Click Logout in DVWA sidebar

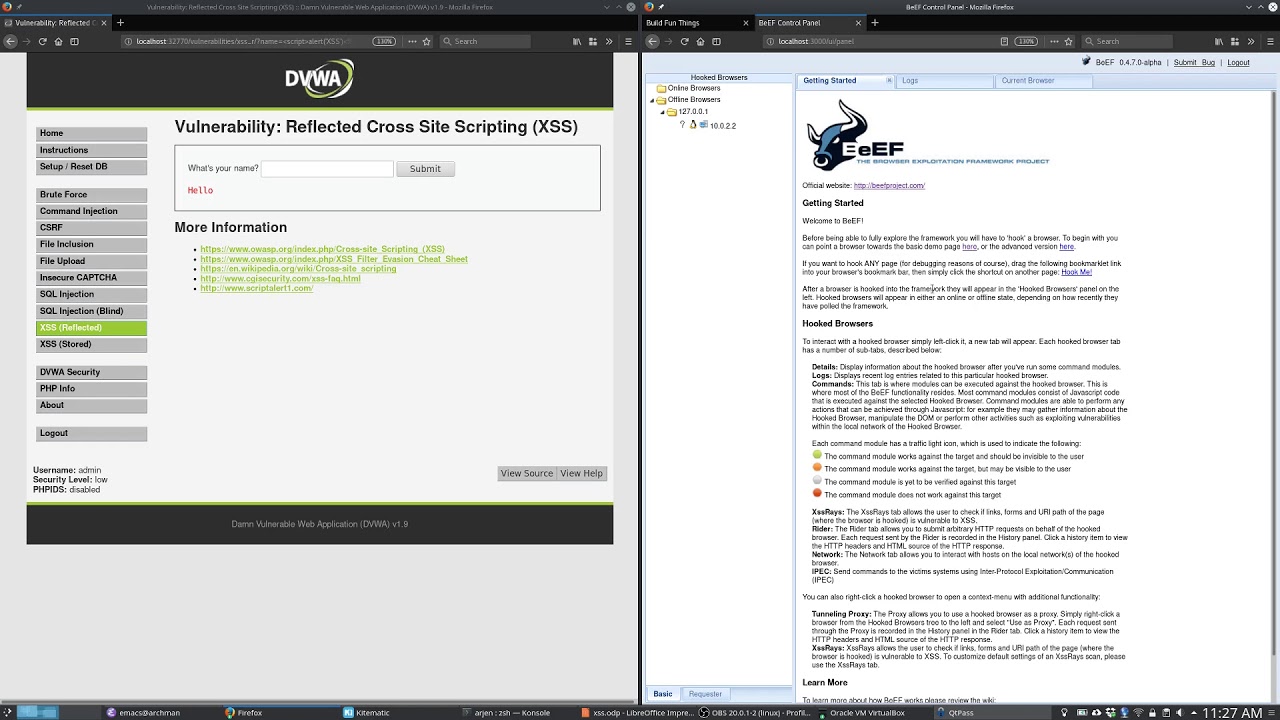click(91, 433)
